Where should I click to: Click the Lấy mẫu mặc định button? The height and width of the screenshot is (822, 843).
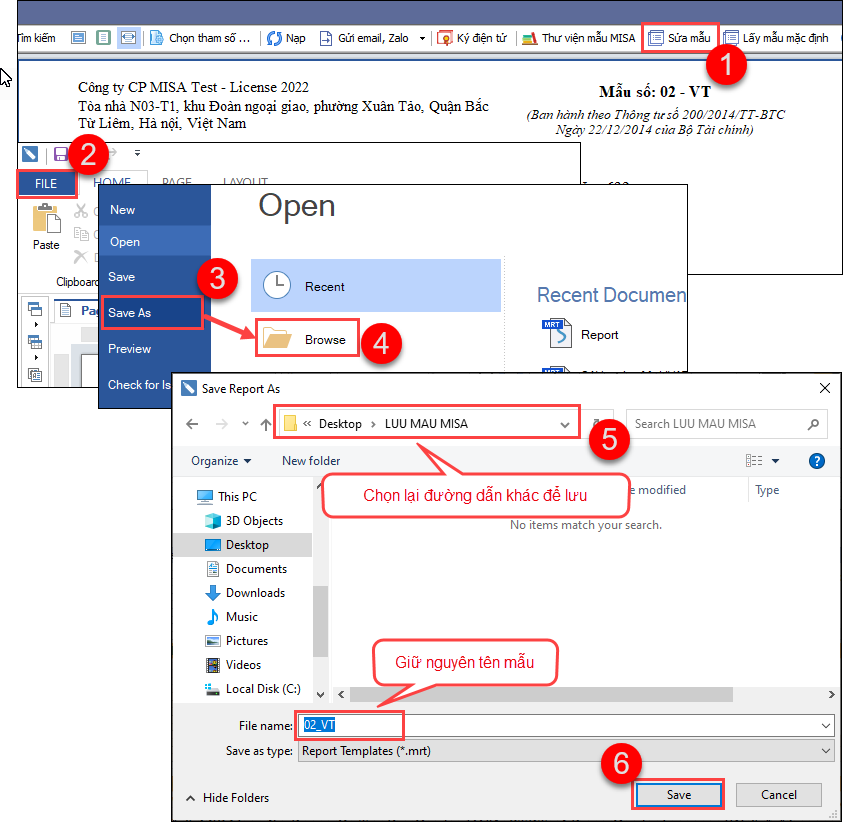(x=776, y=38)
